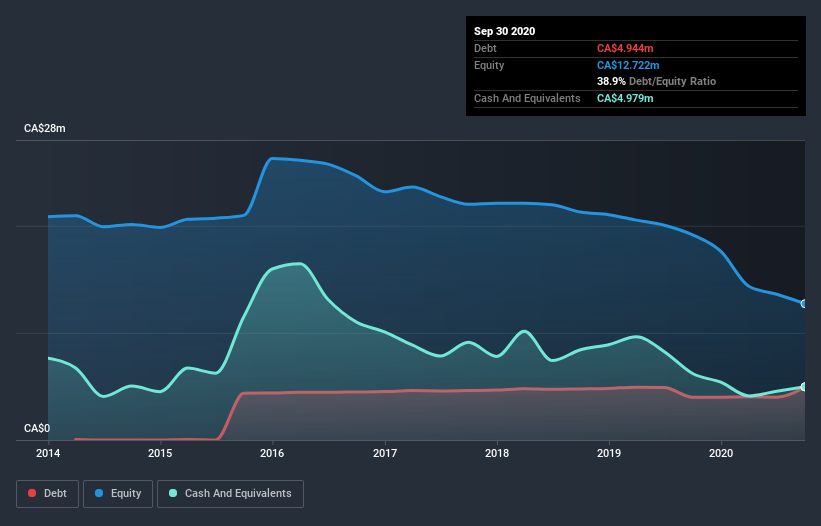
Task: Click the blue Equity legend dot
Action: [99, 493]
